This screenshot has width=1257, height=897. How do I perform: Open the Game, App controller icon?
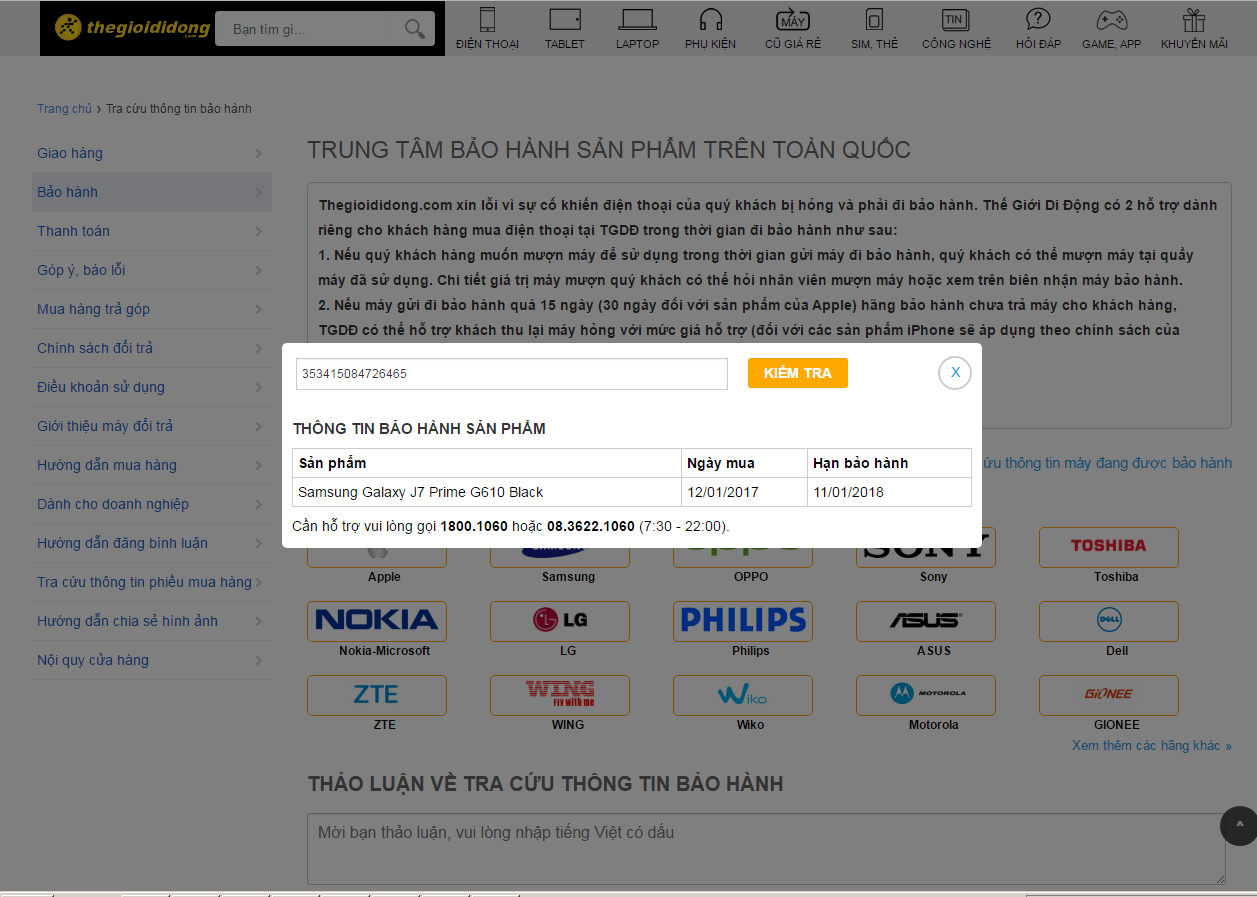point(1111,20)
